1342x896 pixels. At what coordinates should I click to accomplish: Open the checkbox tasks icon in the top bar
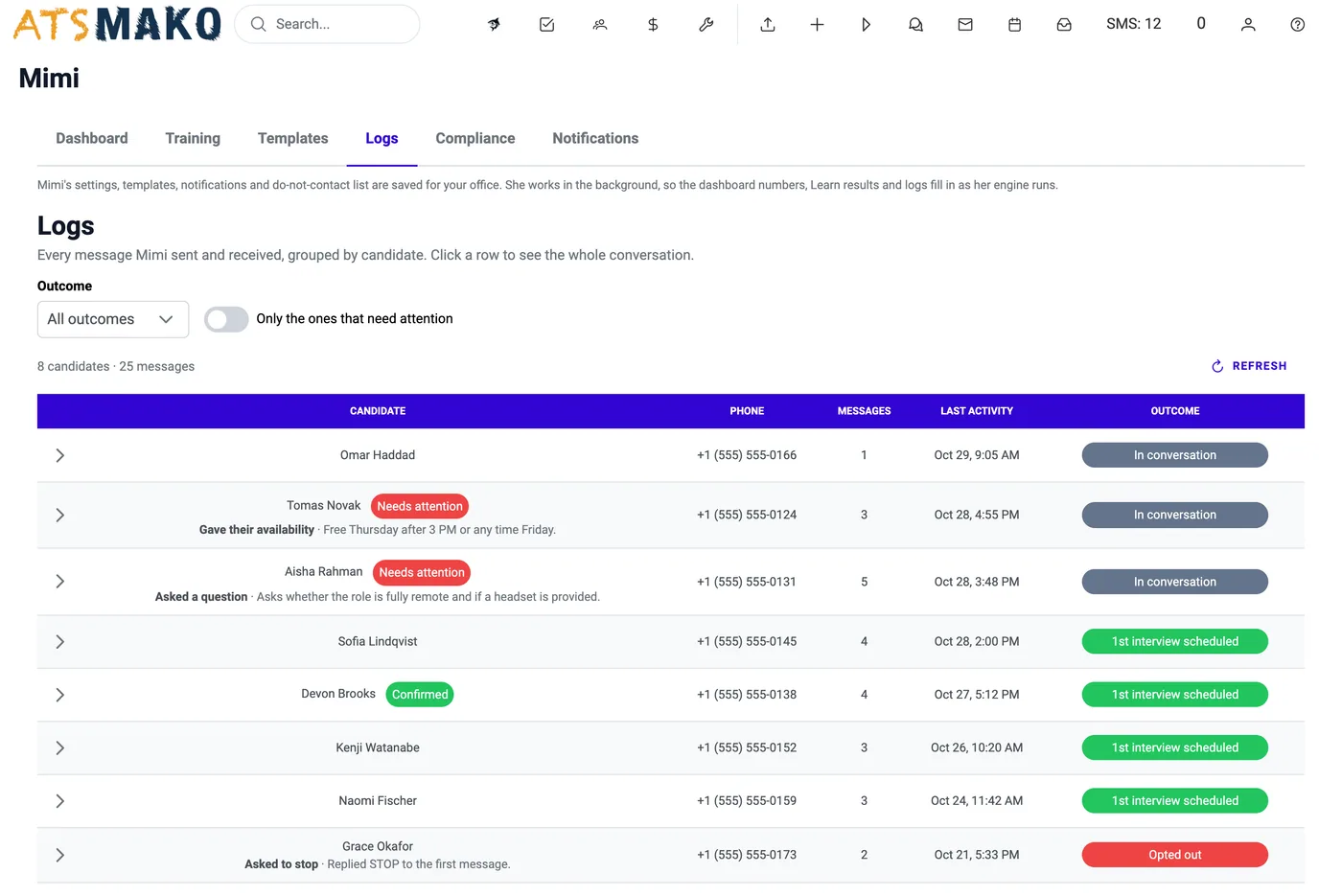[x=547, y=25]
